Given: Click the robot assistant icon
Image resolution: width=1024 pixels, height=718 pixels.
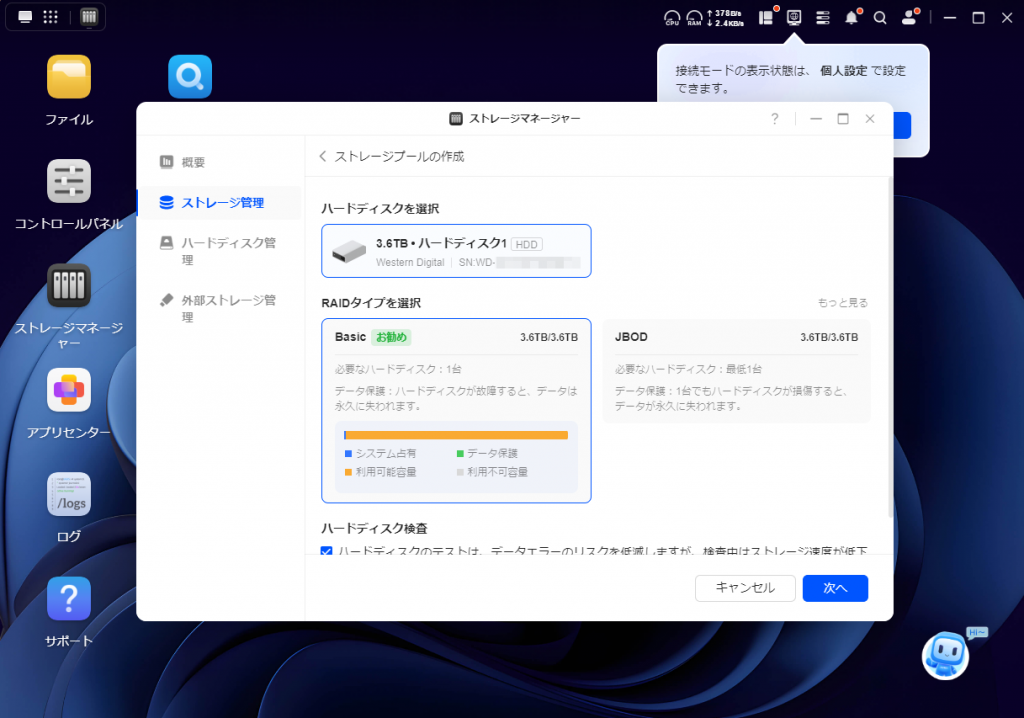Looking at the screenshot, I should (x=946, y=656).
